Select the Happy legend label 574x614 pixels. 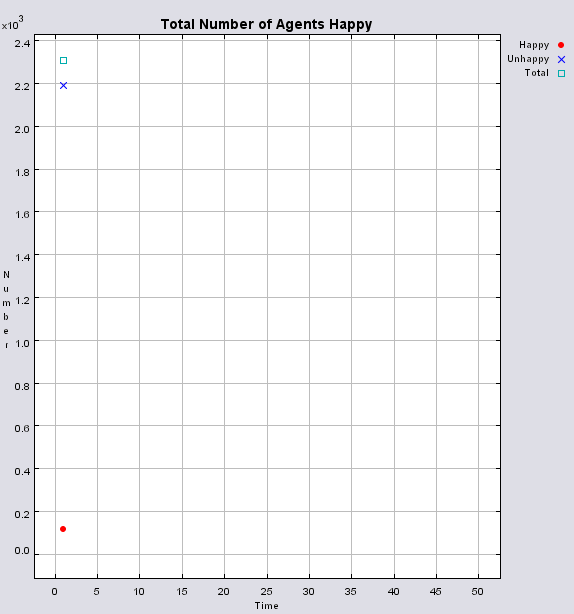(x=534, y=45)
